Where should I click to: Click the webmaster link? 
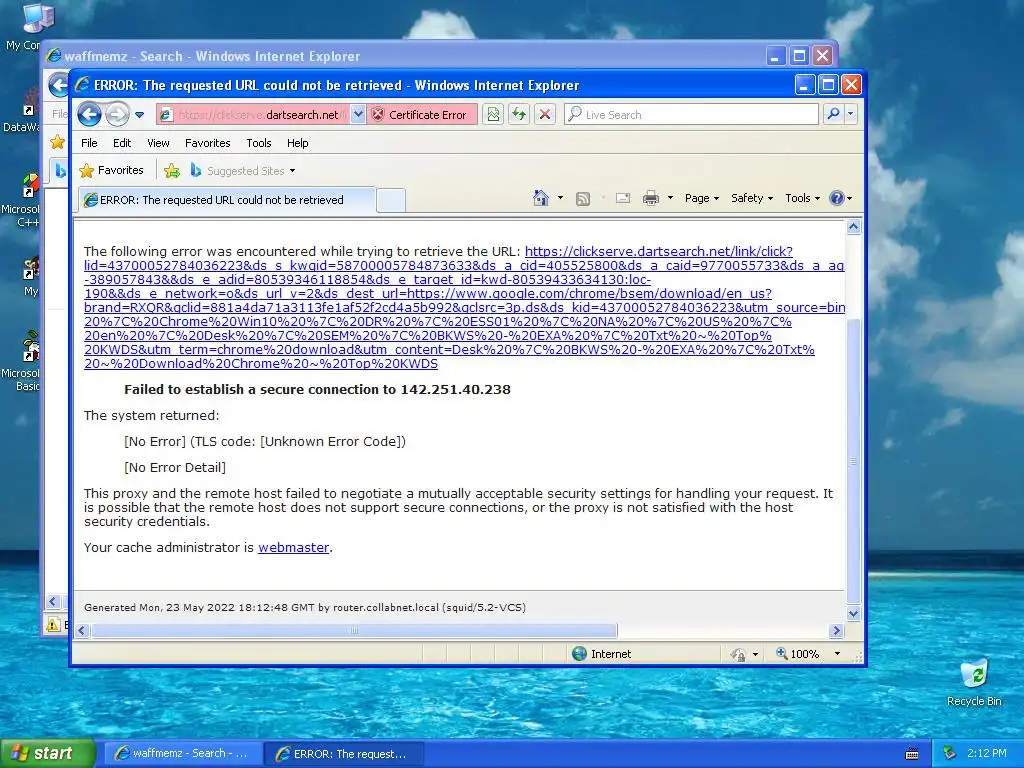pyautogui.click(x=293, y=547)
